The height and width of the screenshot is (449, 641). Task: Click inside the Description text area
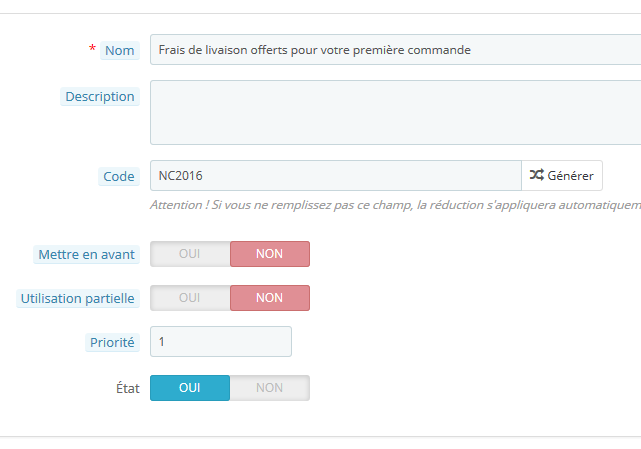[395, 112]
